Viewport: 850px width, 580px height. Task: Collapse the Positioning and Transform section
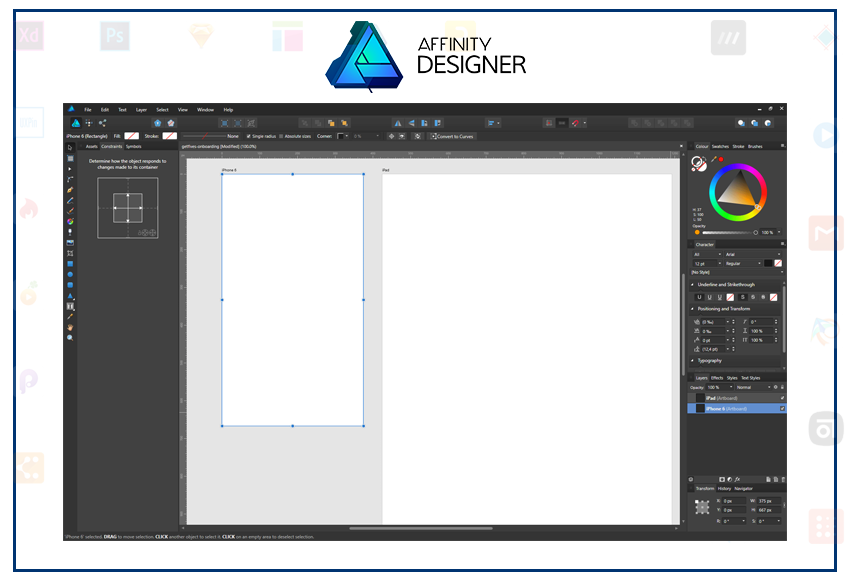click(692, 309)
